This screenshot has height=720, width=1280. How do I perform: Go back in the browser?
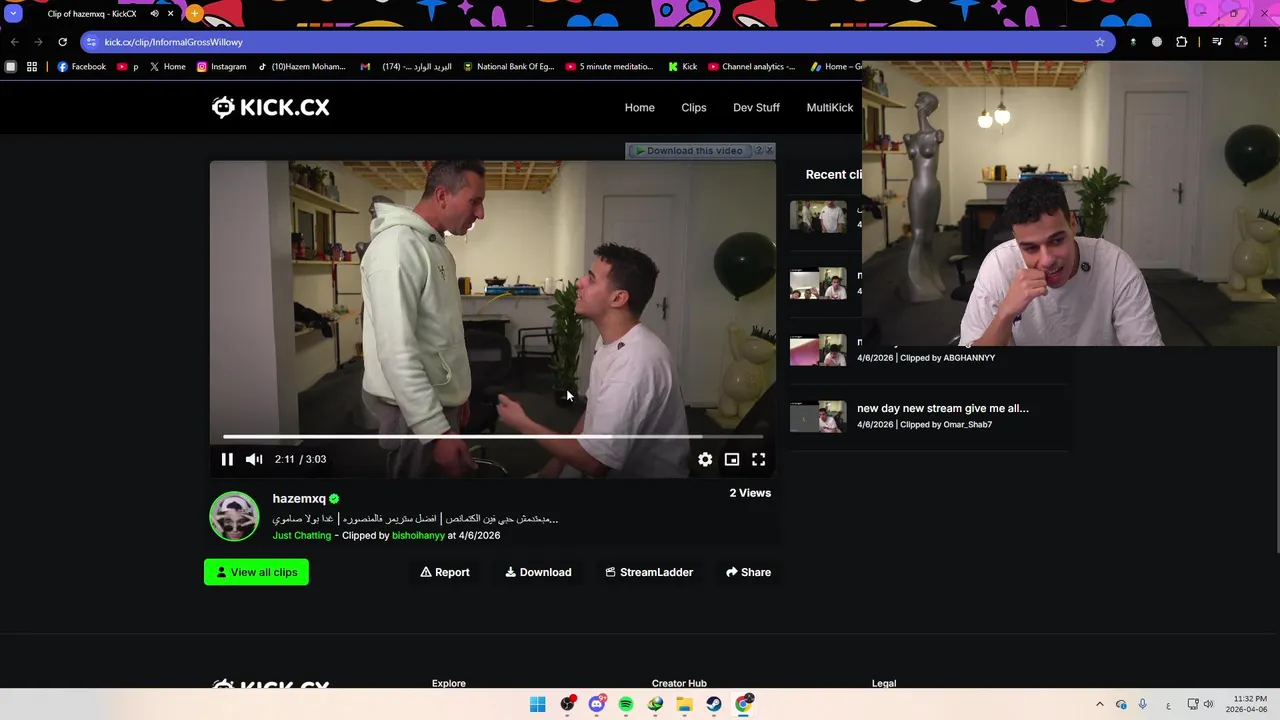[14, 42]
